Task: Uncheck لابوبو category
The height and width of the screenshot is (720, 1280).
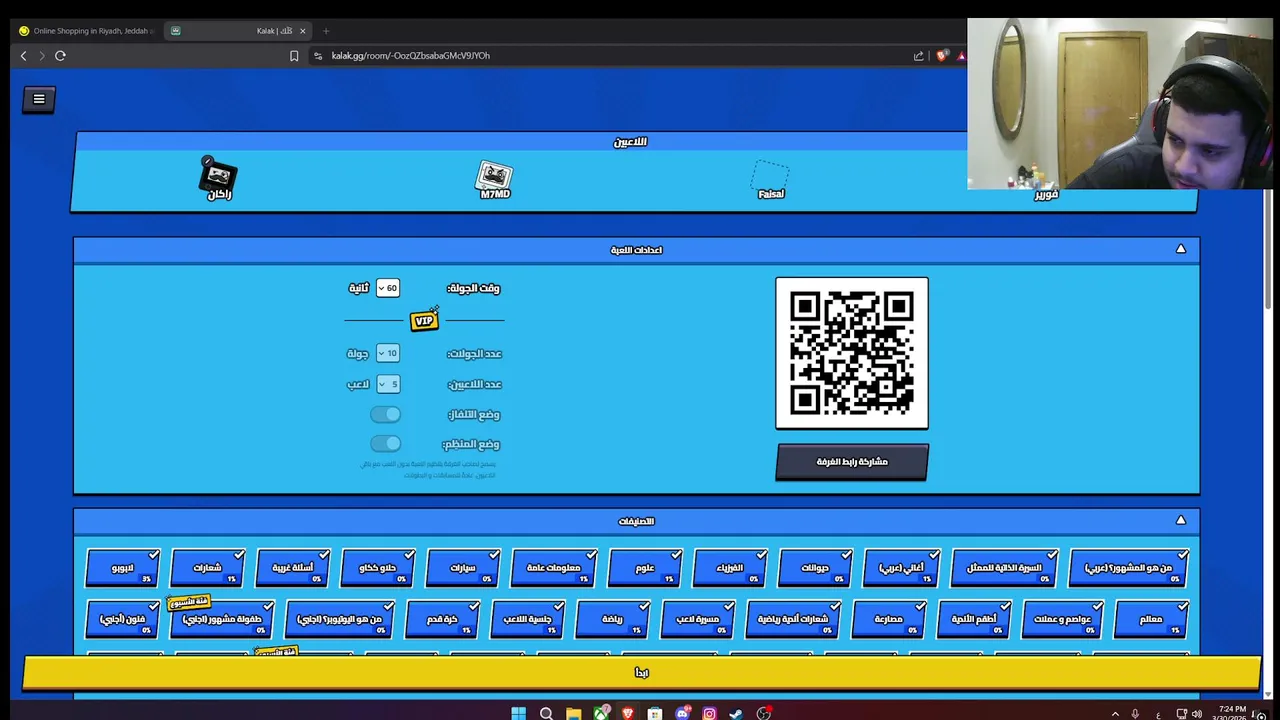Action: pos(123,567)
